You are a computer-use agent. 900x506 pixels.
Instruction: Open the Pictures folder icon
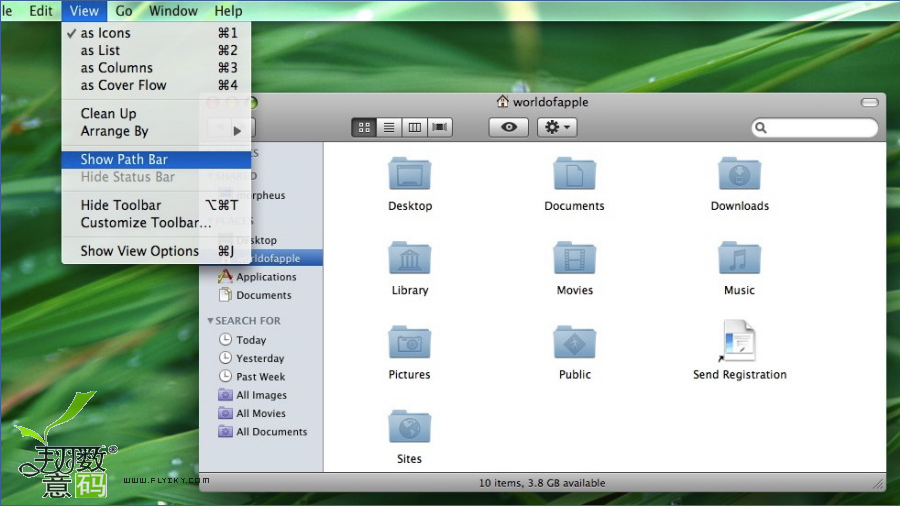click(x=410, y=342)
